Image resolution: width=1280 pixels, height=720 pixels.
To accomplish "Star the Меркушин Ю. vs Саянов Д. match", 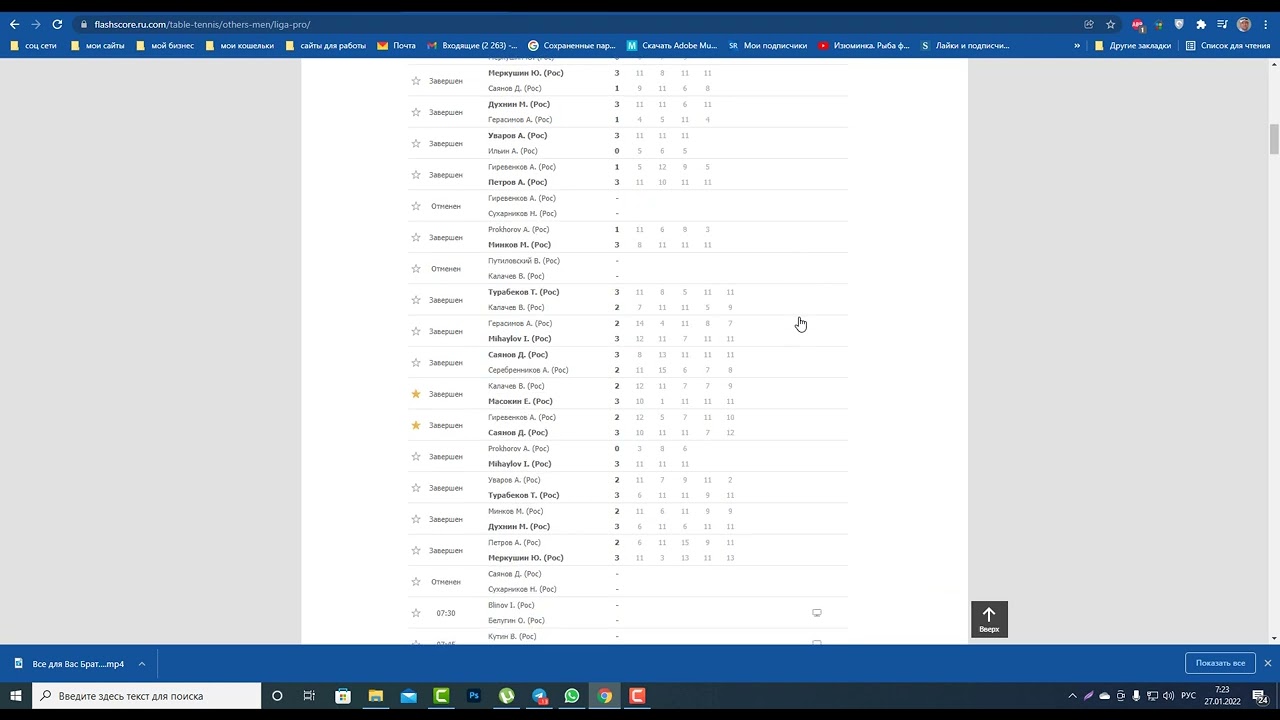I will point(416,81).
